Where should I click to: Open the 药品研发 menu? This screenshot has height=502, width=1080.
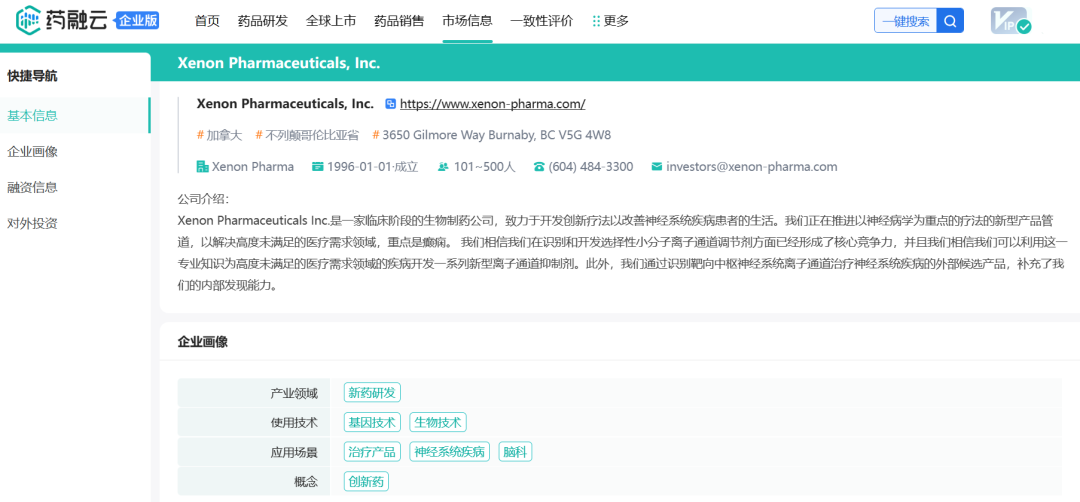263,21
